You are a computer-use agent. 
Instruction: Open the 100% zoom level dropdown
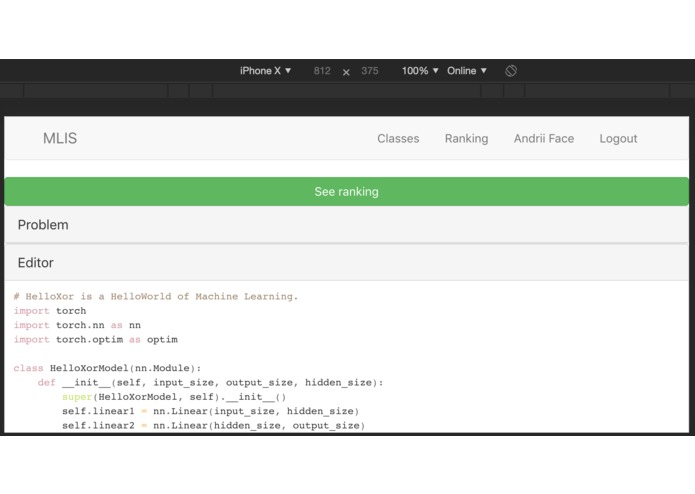pos(420,71)
